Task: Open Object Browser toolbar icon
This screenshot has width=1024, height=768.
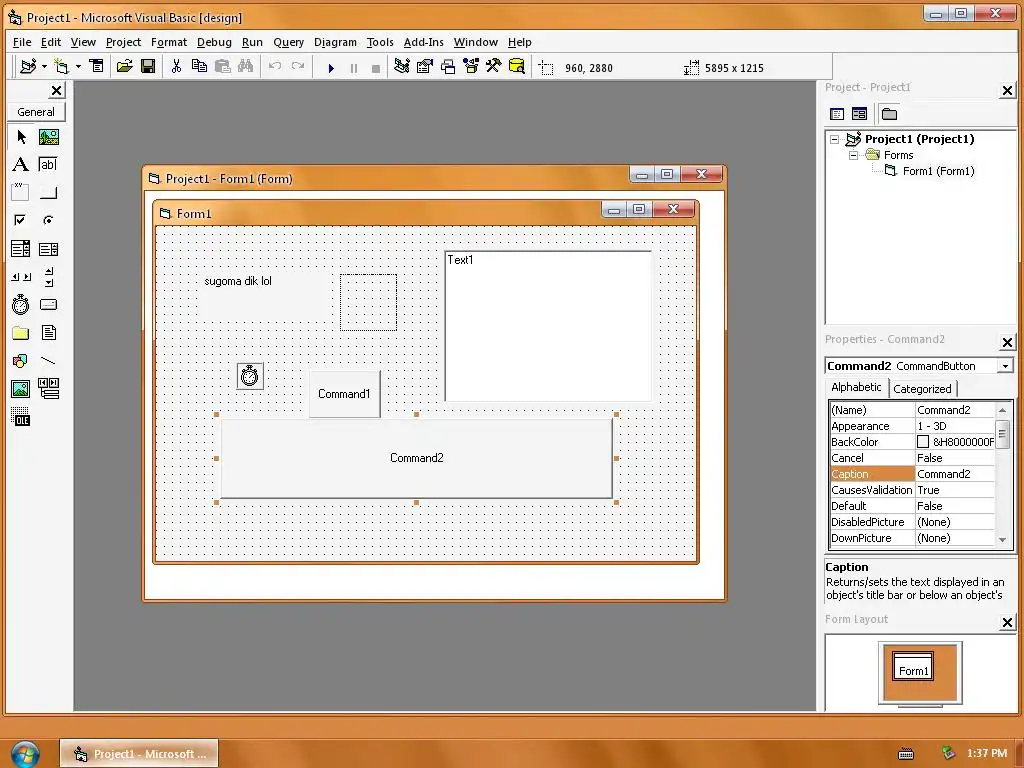Action: pyautogui.click(x=470, y=67)
